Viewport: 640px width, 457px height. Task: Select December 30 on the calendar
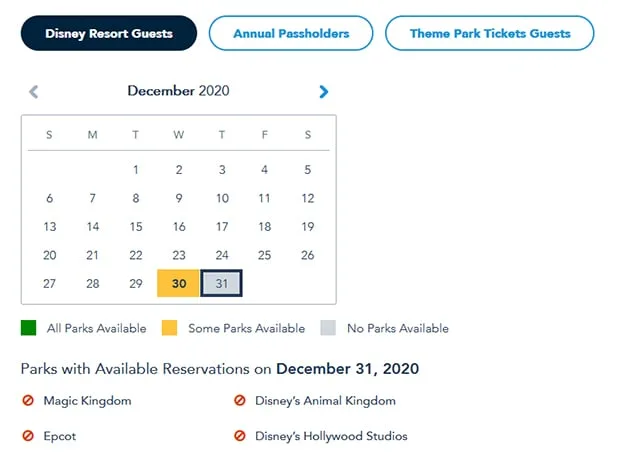(x=178, y=283)
